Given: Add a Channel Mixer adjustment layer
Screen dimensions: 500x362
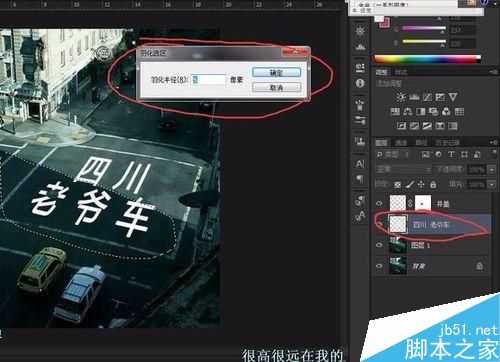Looking at the screenshot, I should (447, 111).
